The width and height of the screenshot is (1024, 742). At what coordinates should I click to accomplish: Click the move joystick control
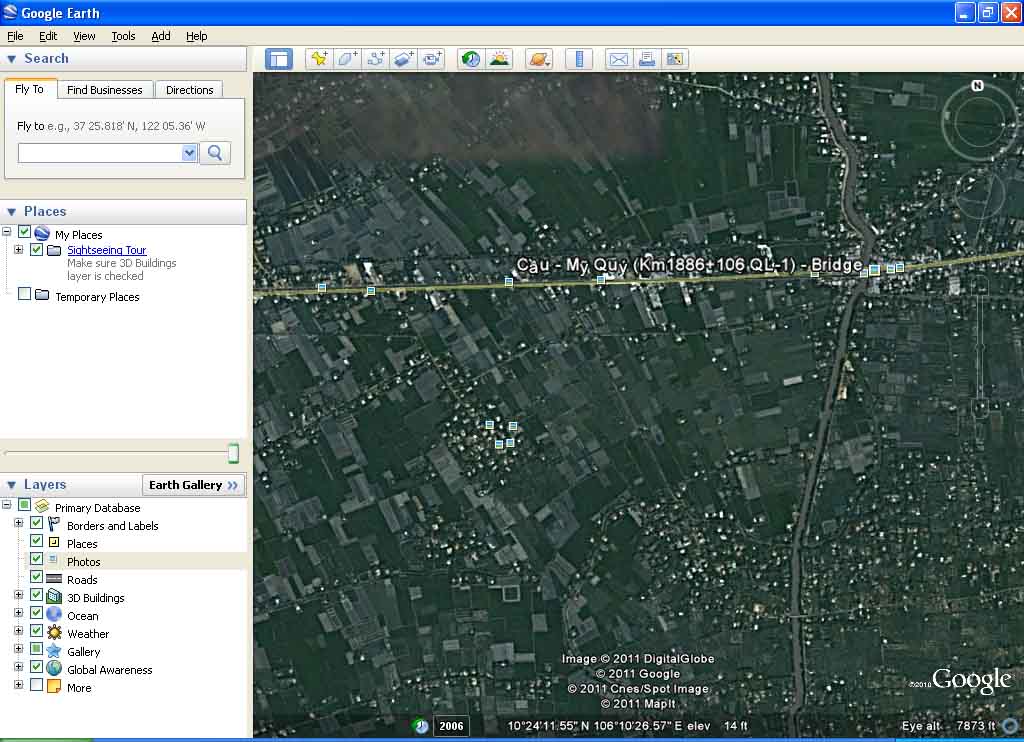tap(979, 195)
